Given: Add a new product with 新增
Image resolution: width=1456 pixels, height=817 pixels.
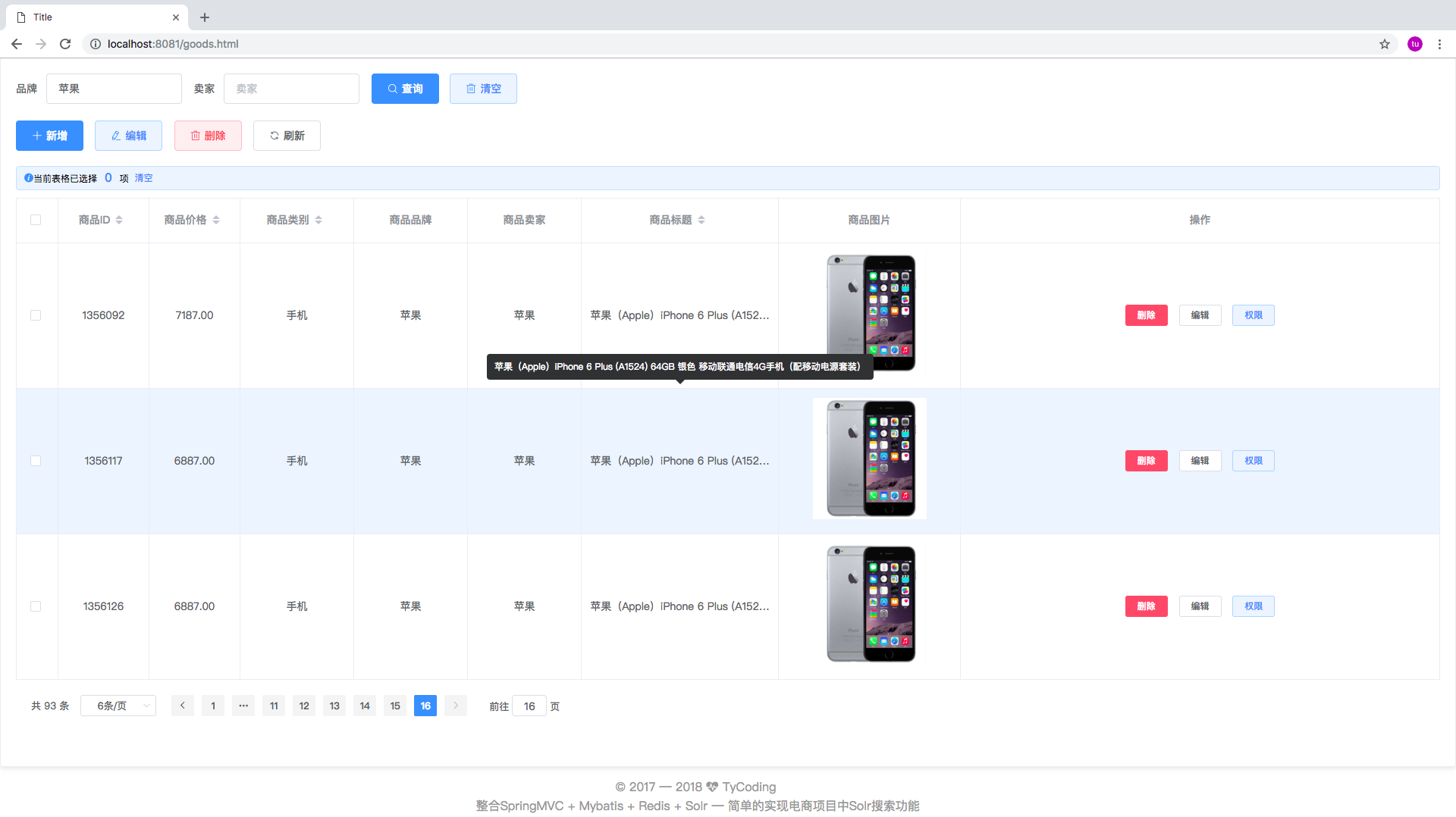Looking at the screenshot, I should [49, 136].
